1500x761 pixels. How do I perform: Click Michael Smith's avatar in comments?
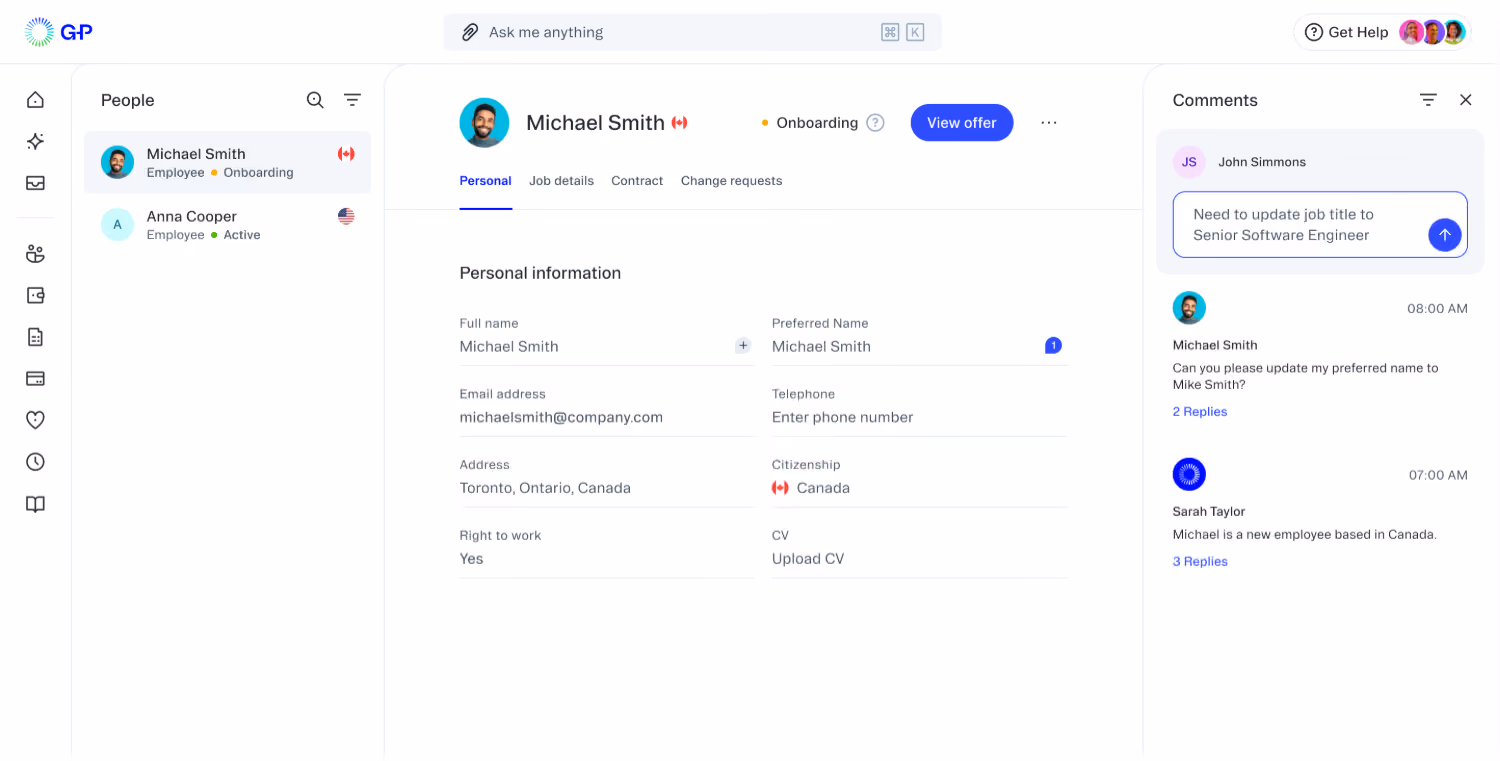[1189, 308]
